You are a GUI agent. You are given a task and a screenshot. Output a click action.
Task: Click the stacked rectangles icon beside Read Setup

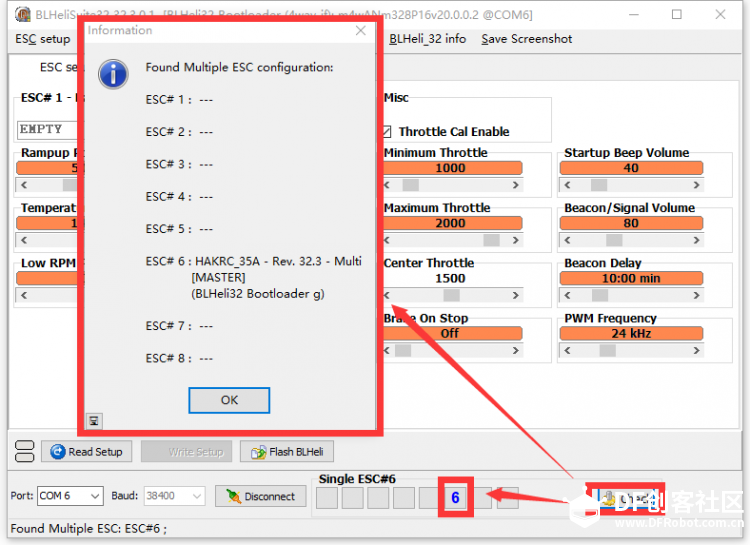click(24, 451)
